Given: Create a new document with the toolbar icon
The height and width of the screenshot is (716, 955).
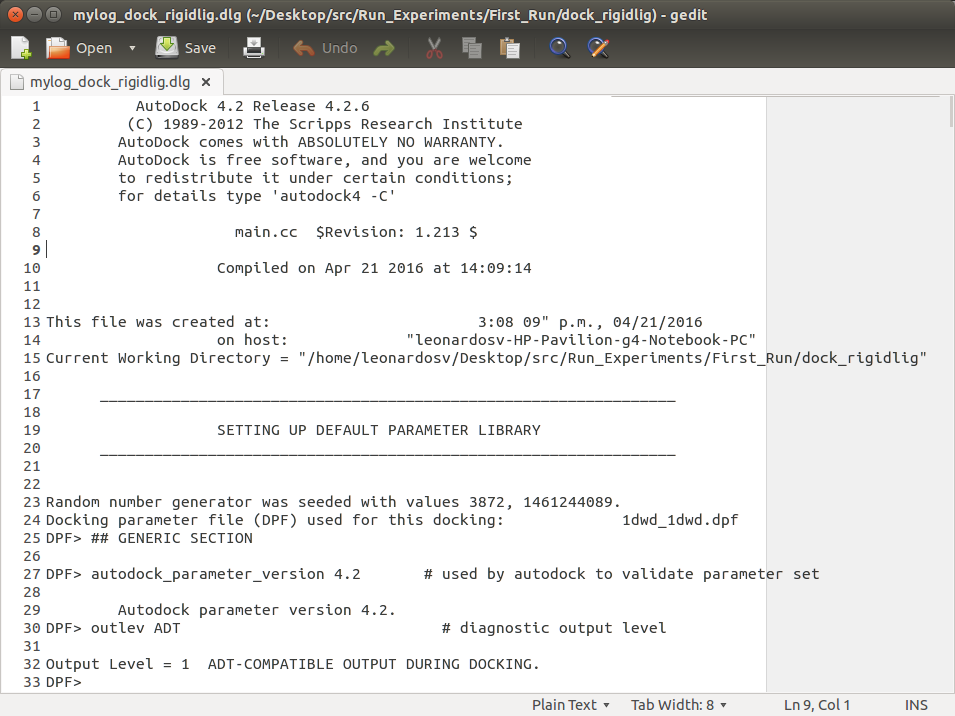Looking at the screenshot, I should coord(21,47).
